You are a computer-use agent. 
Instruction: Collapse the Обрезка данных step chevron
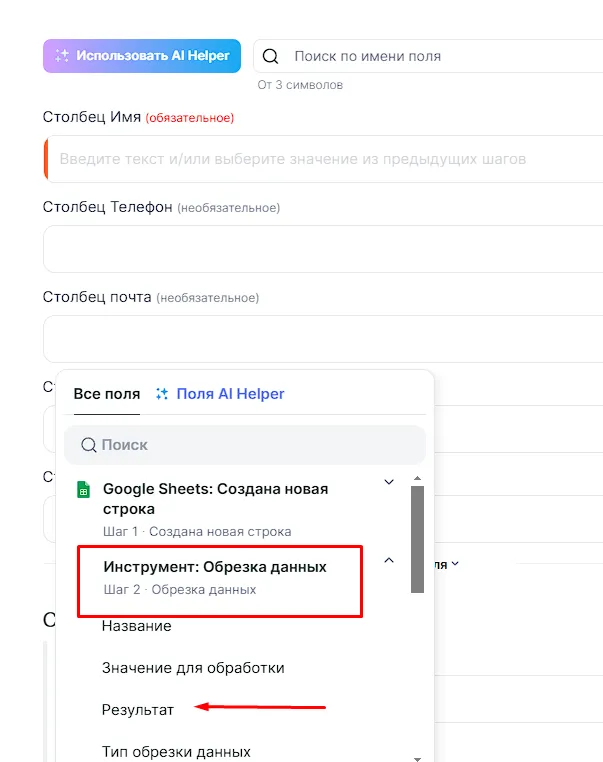(389, 560)
